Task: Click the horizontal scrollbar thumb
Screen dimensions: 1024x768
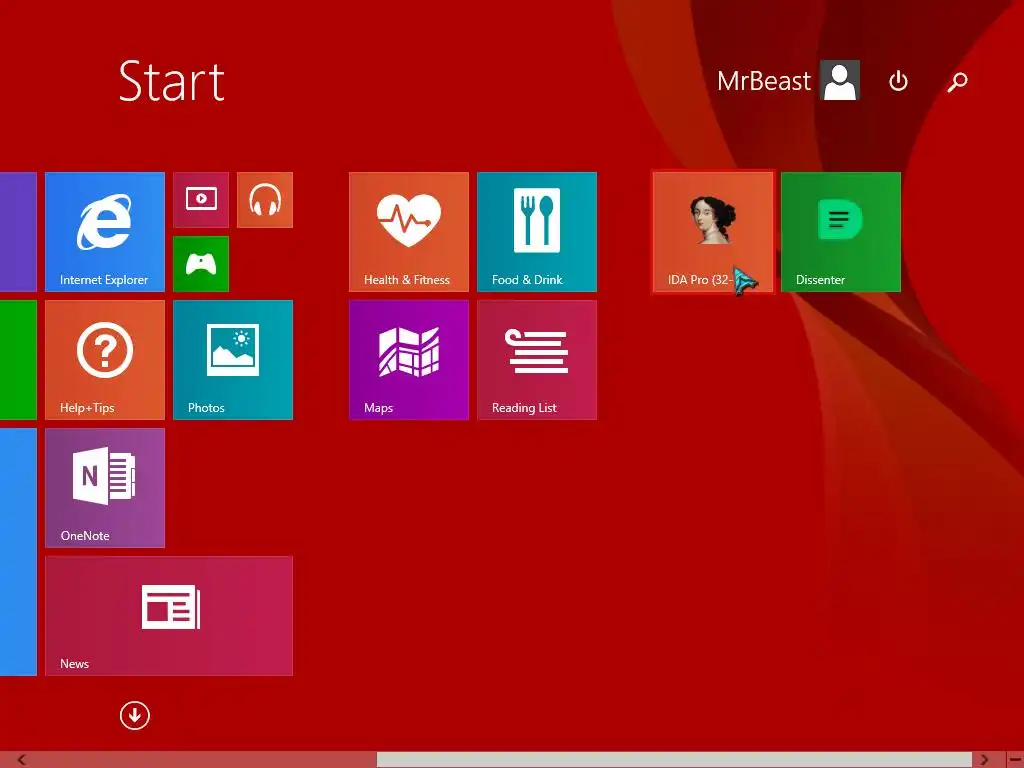Action: click(674, 760)
